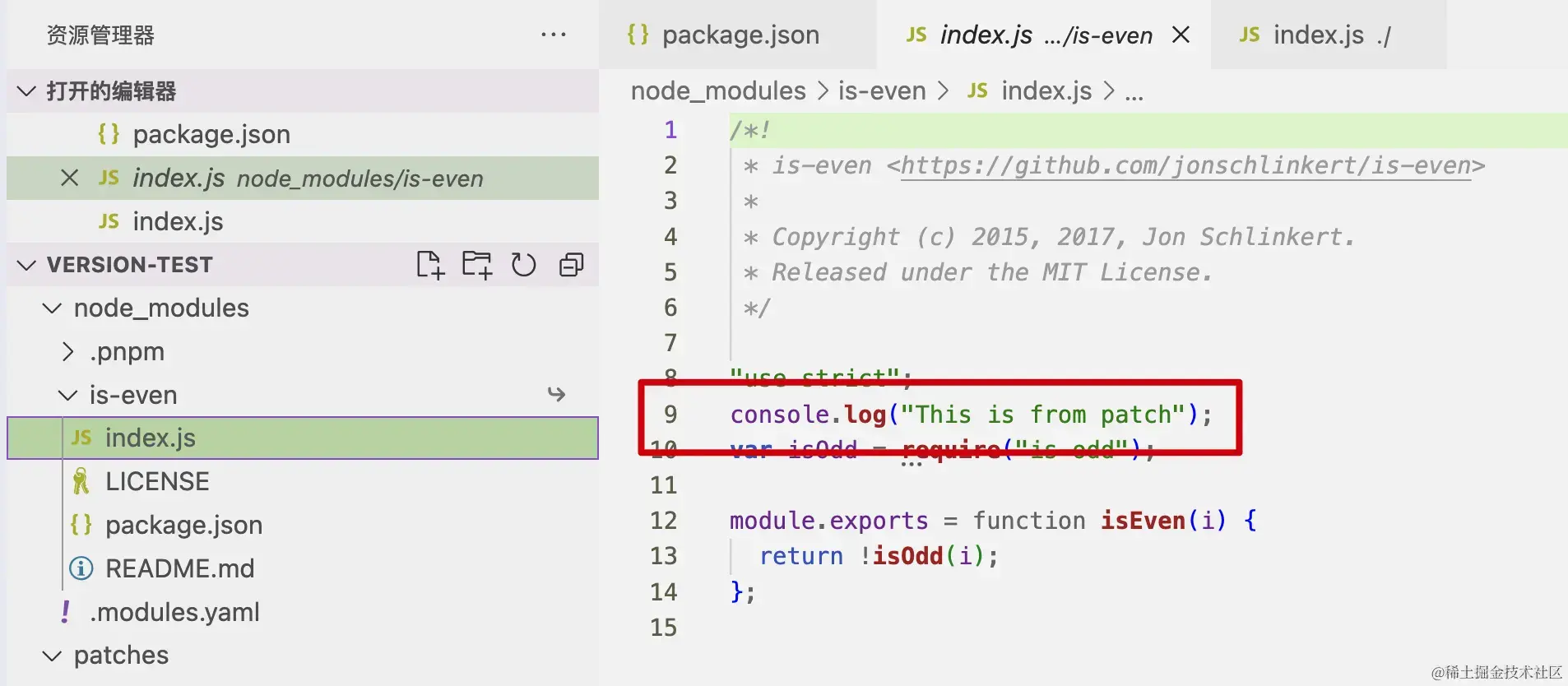Screen dimensions: 1568x686
Task: Click node_modules in the breadcrumb
Action: click(718, 90)
